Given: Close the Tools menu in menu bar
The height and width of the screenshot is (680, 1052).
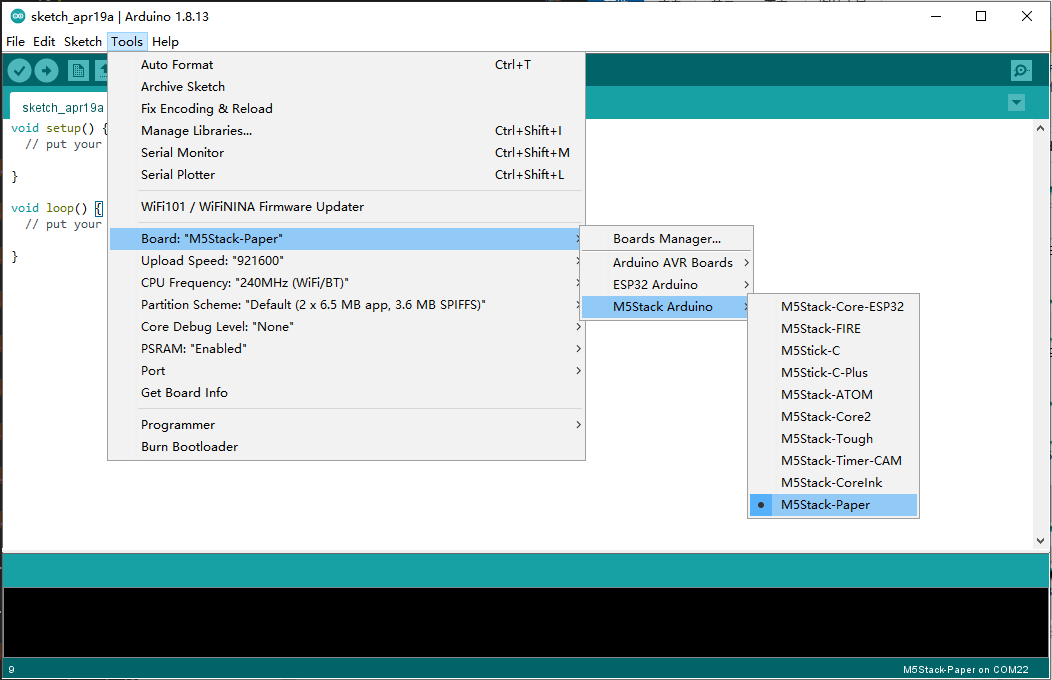Looking at the screenshot, I should point(127,42).
